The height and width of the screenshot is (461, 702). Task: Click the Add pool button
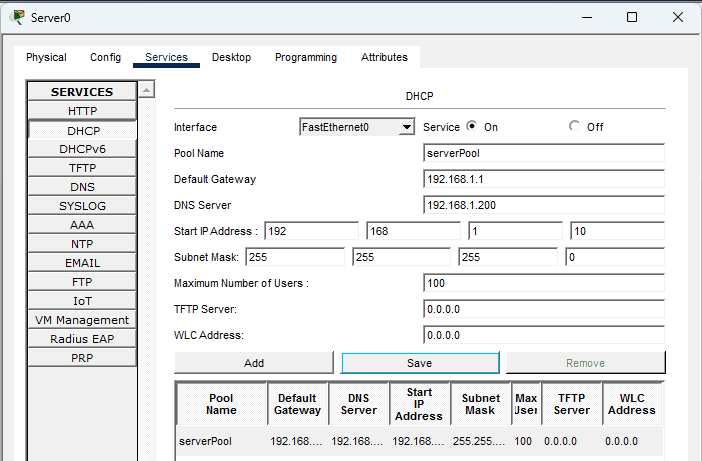[254, 363]
